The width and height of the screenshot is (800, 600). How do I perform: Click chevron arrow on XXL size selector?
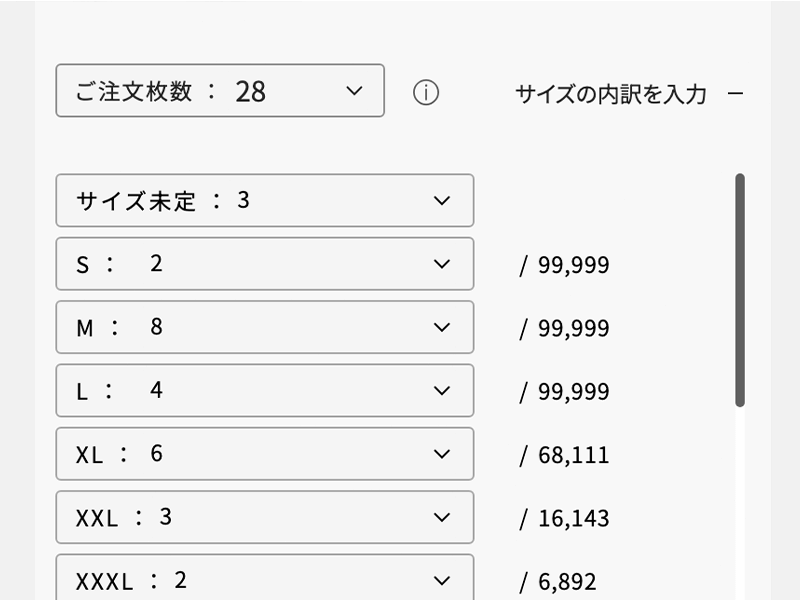[442, 517]
